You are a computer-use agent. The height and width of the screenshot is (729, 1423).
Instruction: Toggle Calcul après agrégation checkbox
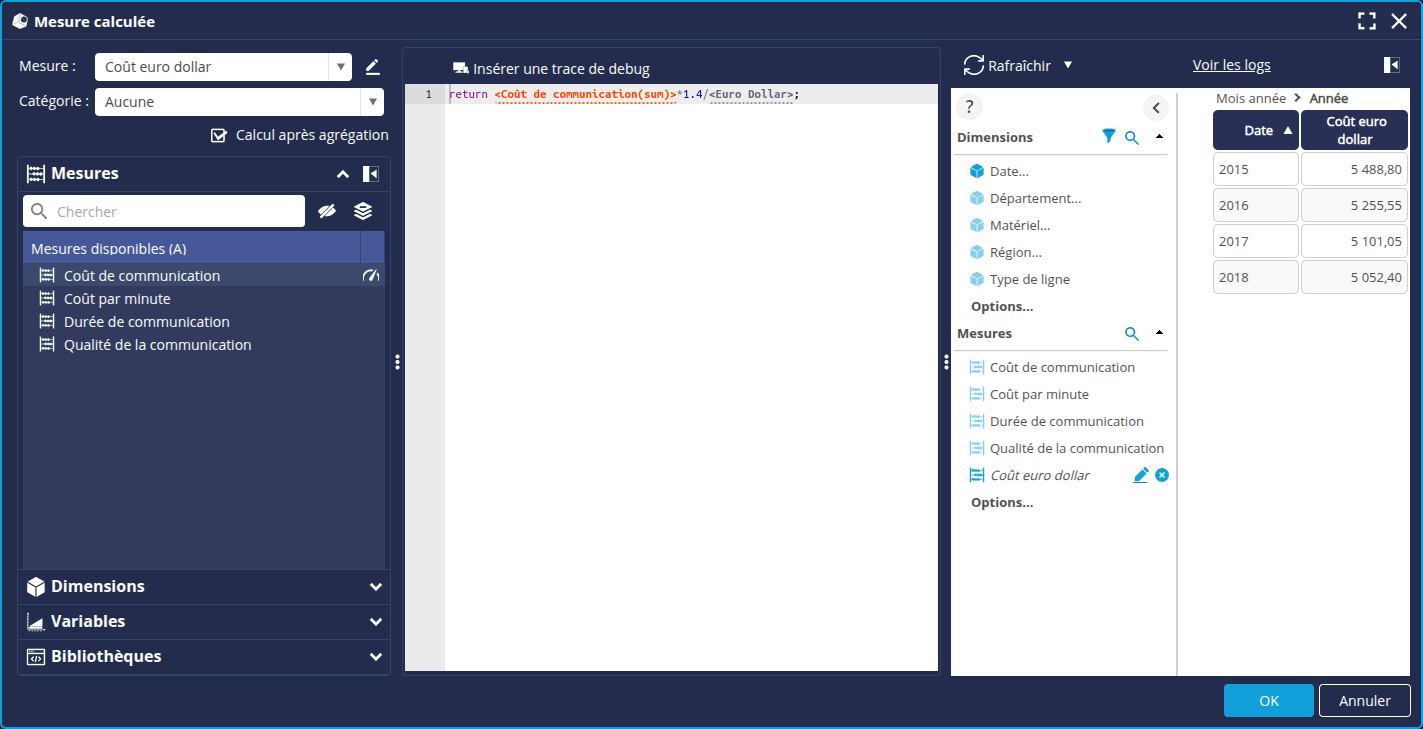click(x=219, y=135)
